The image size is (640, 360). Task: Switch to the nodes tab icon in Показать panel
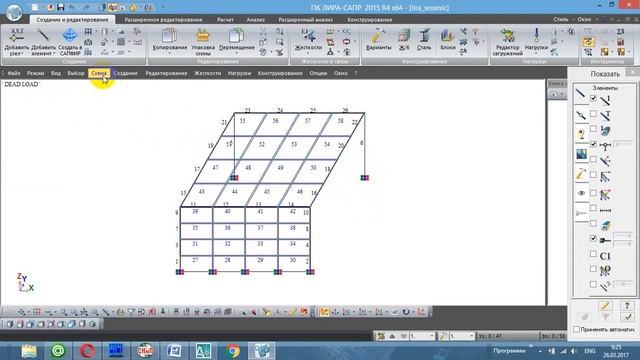[581, 116]
